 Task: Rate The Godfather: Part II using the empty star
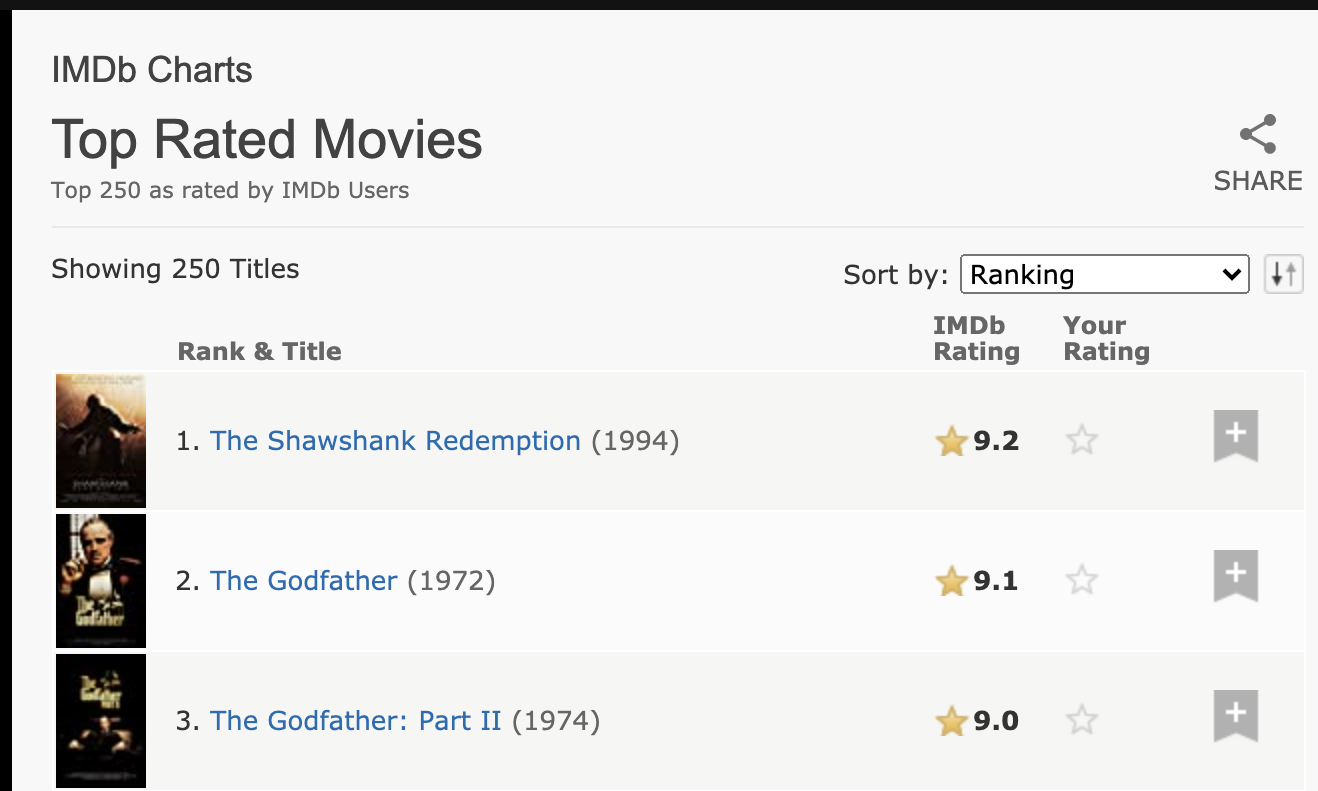1081,720
